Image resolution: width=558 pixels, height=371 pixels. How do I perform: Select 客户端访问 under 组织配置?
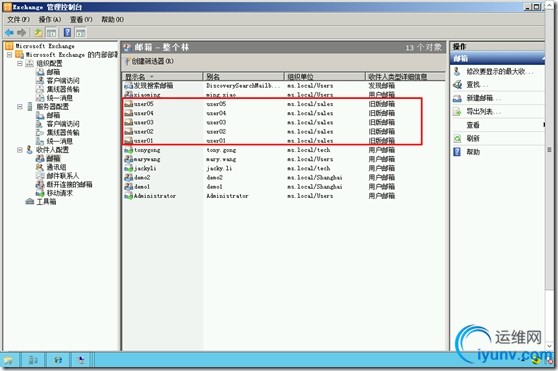click(63, 81)
